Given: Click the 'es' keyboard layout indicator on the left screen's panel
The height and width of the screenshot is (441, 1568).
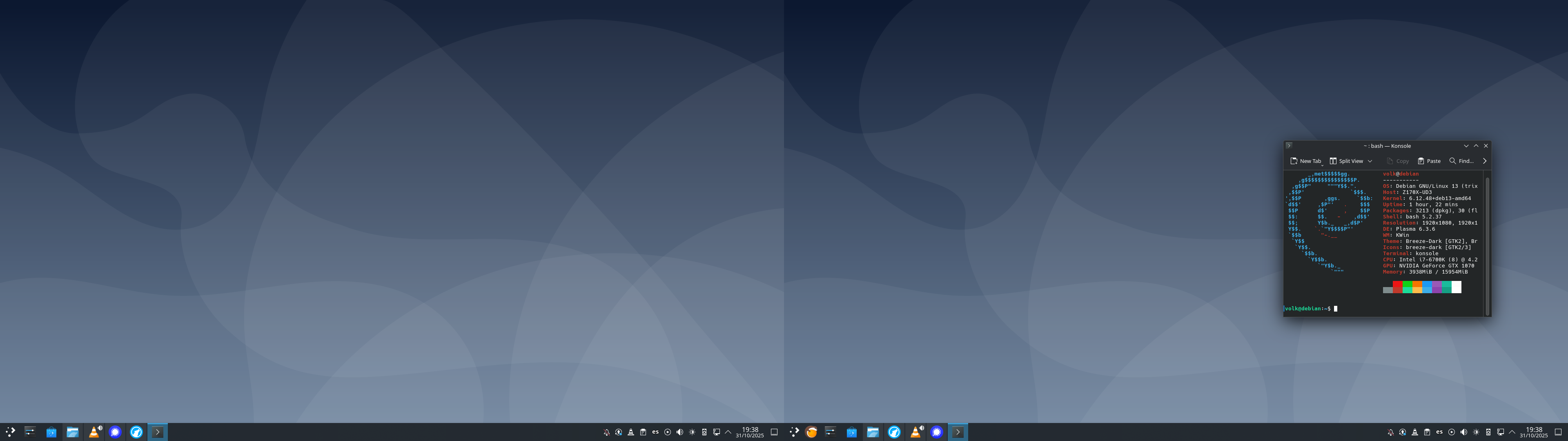Looking at the screenshot, I should click(655, 432).
